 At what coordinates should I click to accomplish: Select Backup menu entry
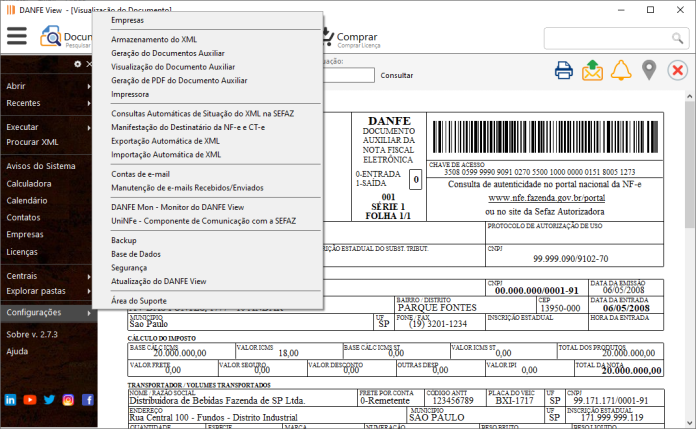(x=124, y=240)
